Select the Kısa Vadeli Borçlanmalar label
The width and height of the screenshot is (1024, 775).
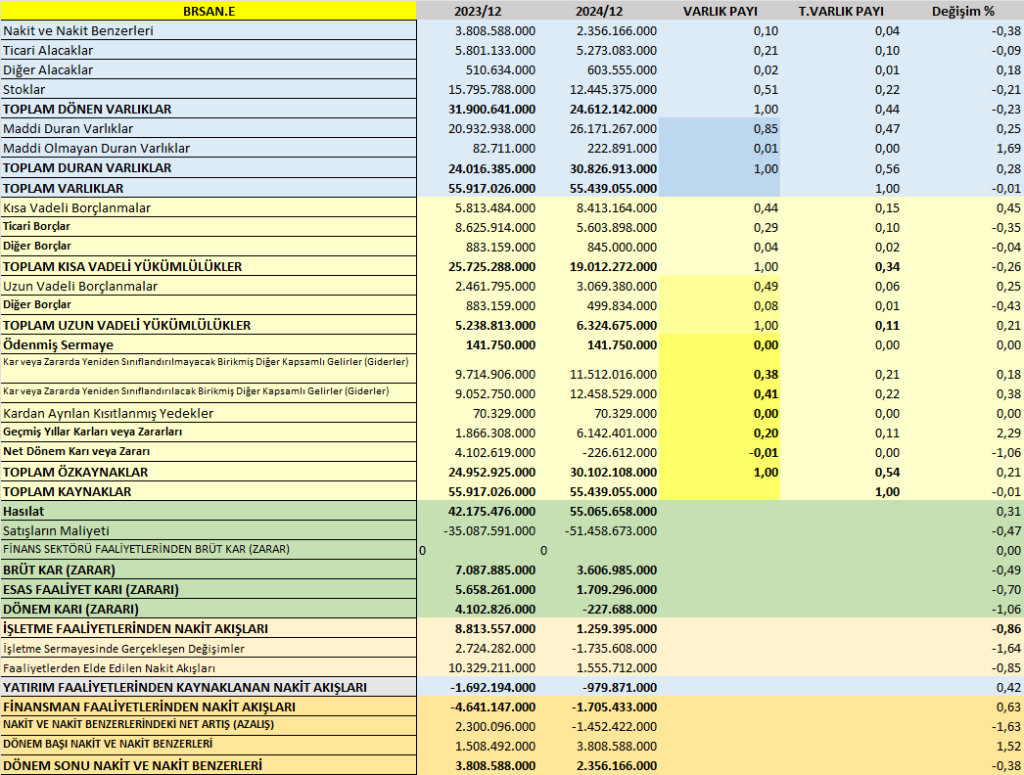[x=208, y=208]
